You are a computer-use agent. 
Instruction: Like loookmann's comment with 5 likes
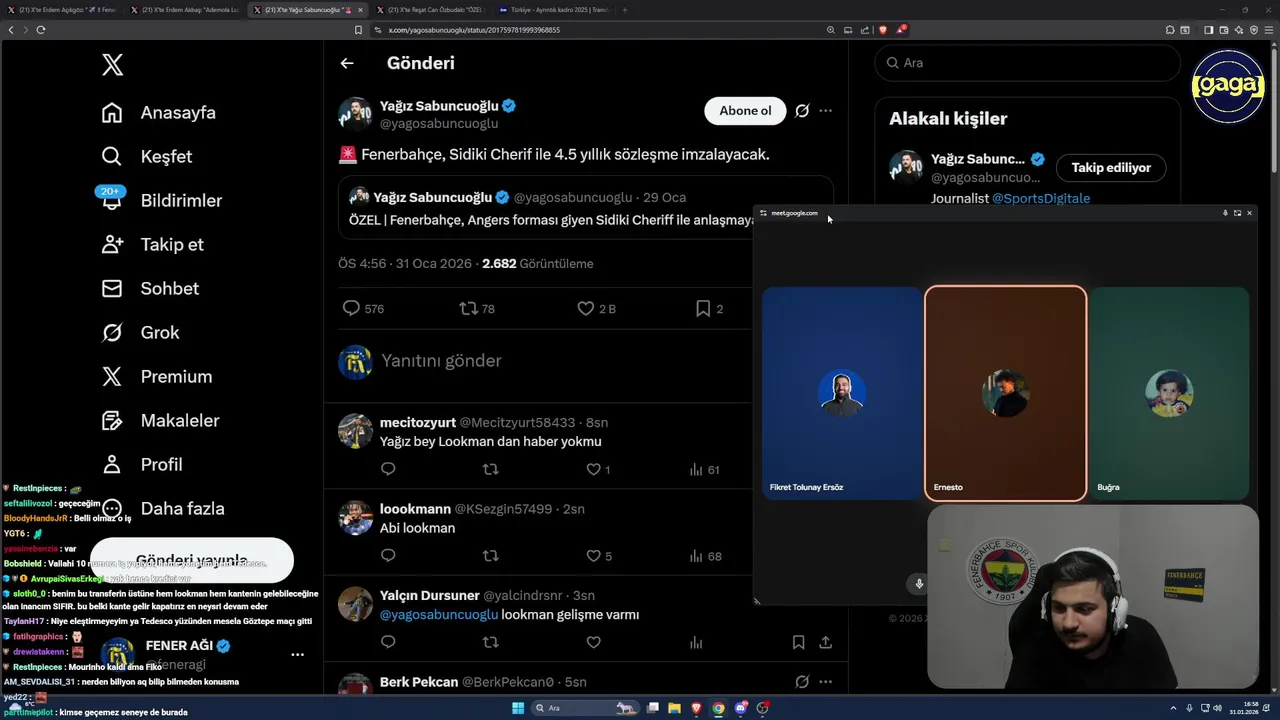pyautogui.click(x=593, y=556)
